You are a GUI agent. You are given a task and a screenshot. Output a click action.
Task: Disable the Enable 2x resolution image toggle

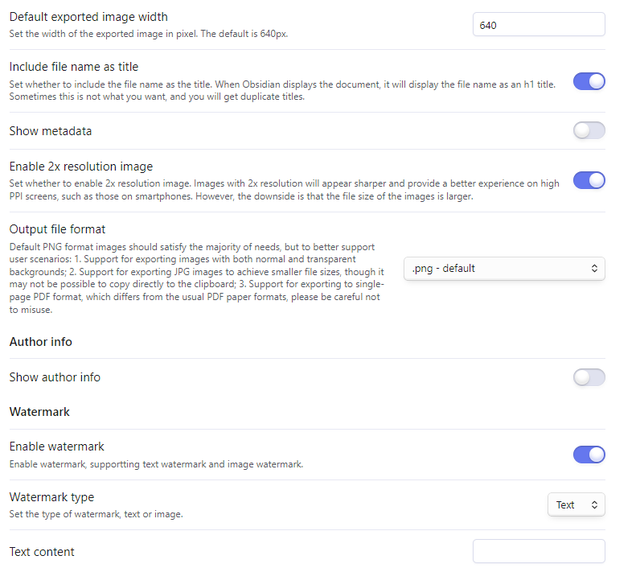(x=589, y=180)
